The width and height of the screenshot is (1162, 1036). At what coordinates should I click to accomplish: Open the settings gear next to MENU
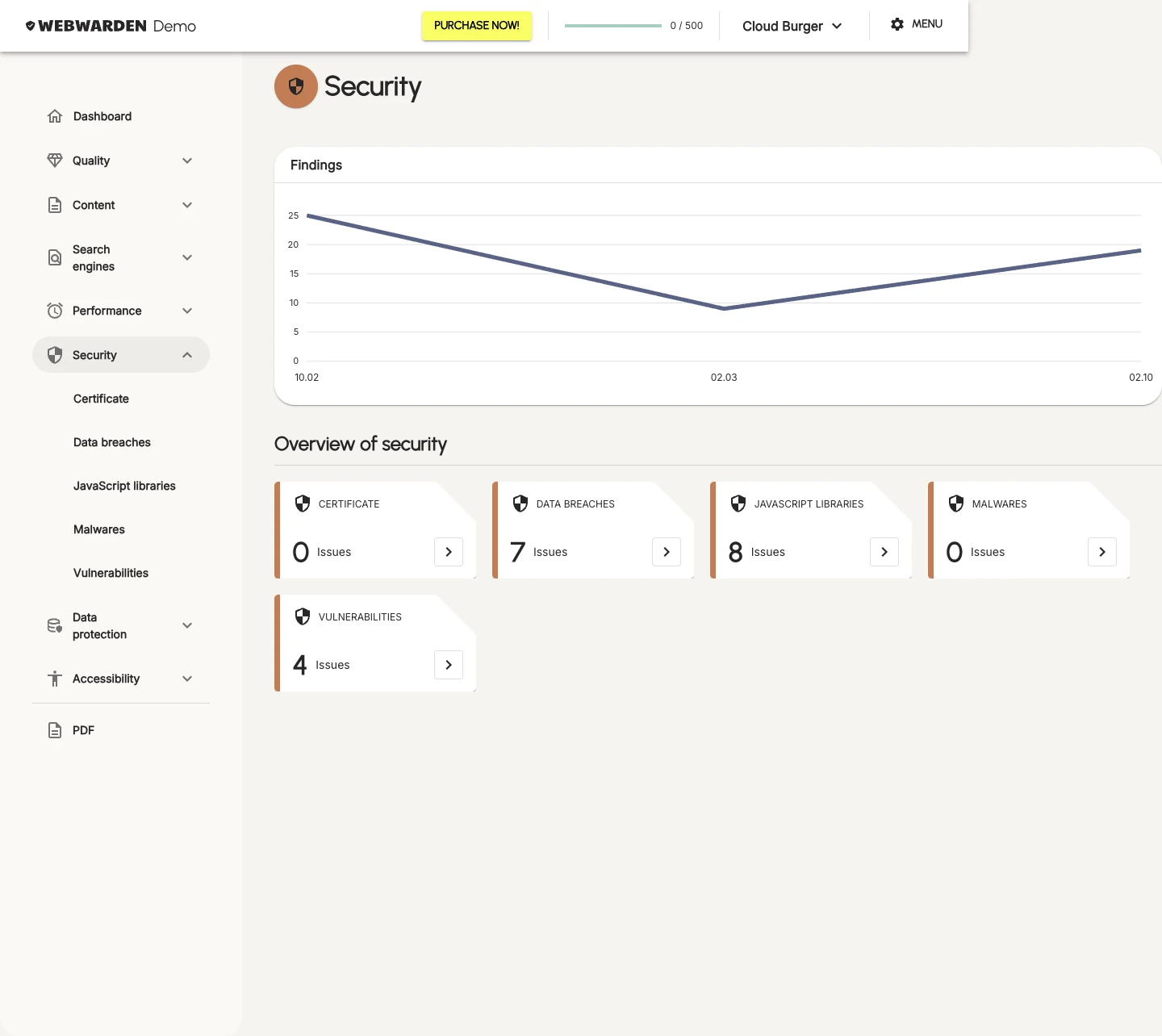click(897, 23)
